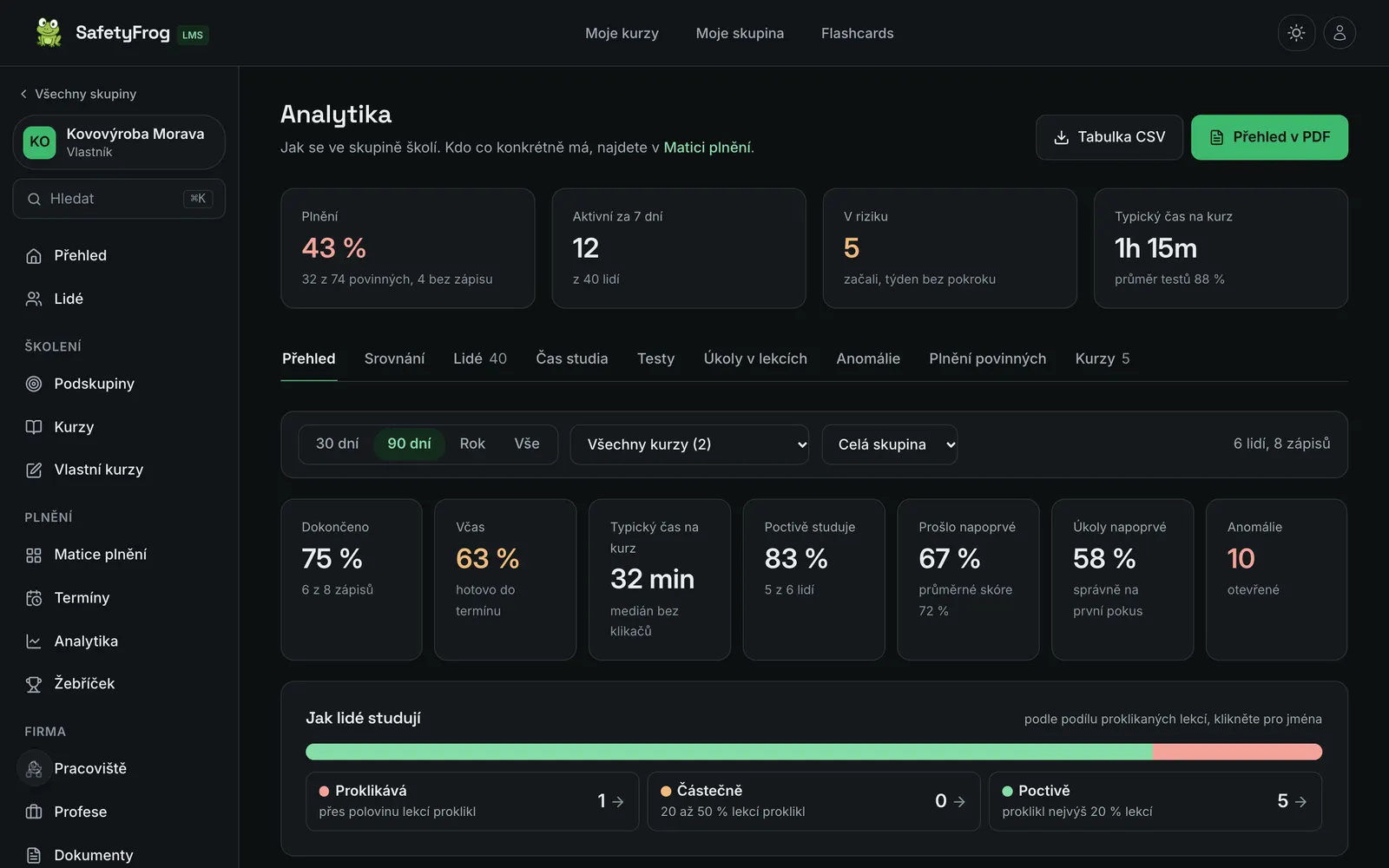This screenshot has height=868, width=1389.
Task: Open the Úkoly v lekcích tab
Action: point(755,358)
